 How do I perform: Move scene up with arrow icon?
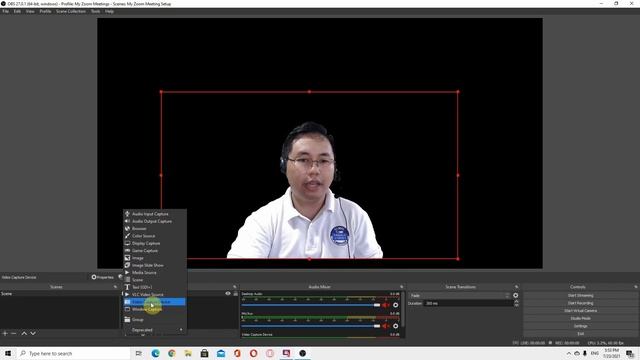coord(24,333)
